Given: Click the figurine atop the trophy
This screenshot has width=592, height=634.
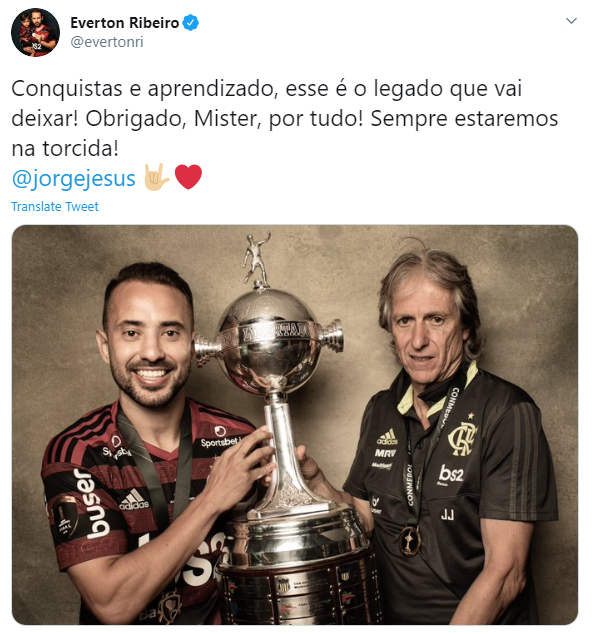Looking at the screenshot, I should (256, 259).
